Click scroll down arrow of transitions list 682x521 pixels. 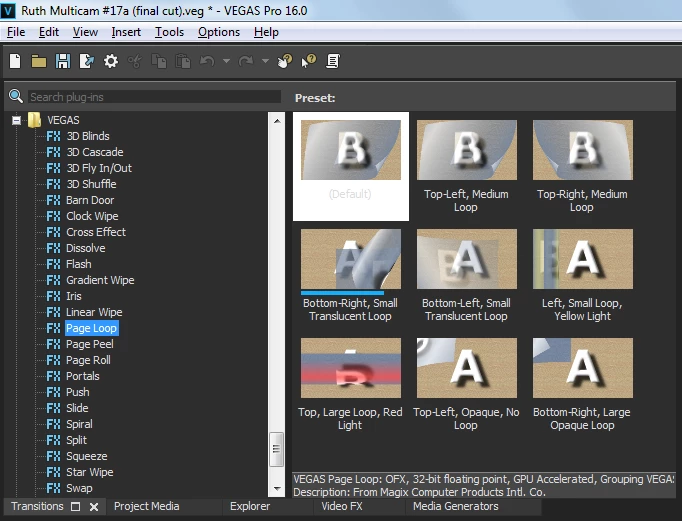(277, 489)
